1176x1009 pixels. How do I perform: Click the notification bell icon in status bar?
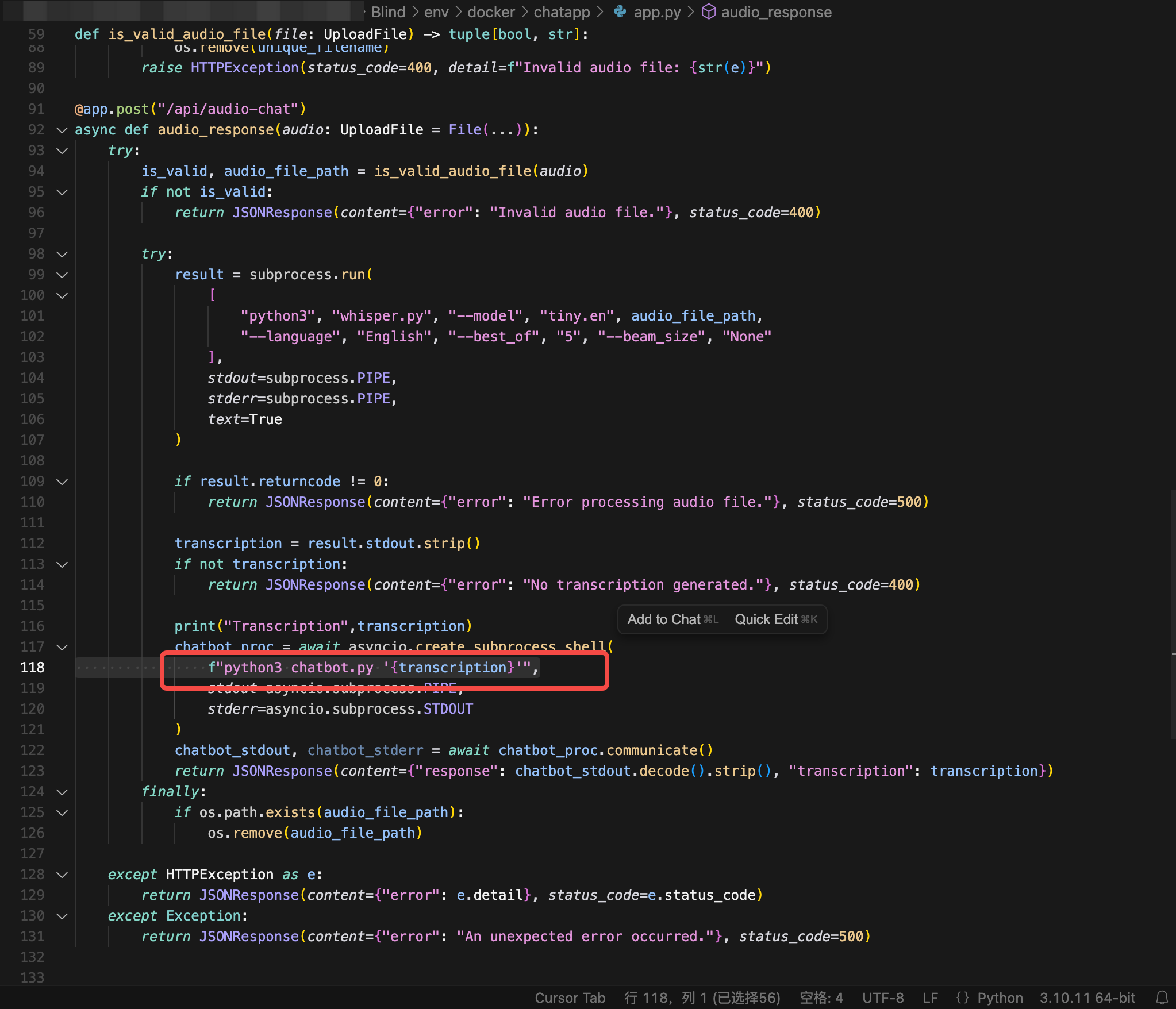tap(1162, 998)
